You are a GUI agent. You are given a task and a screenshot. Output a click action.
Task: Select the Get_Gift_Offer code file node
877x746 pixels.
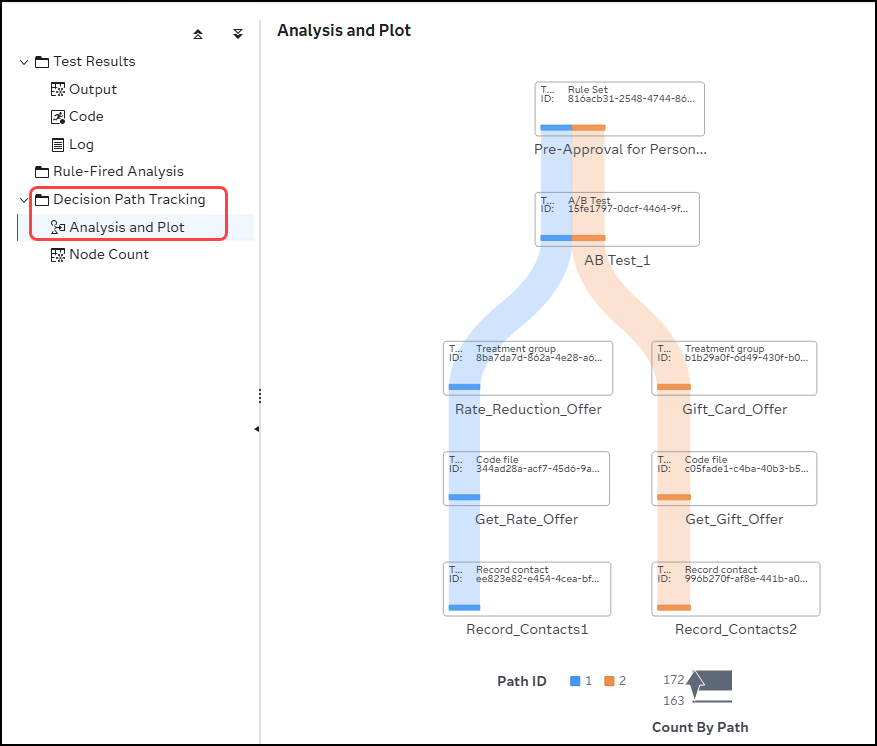pyautogui.click(x=734, y=478)
